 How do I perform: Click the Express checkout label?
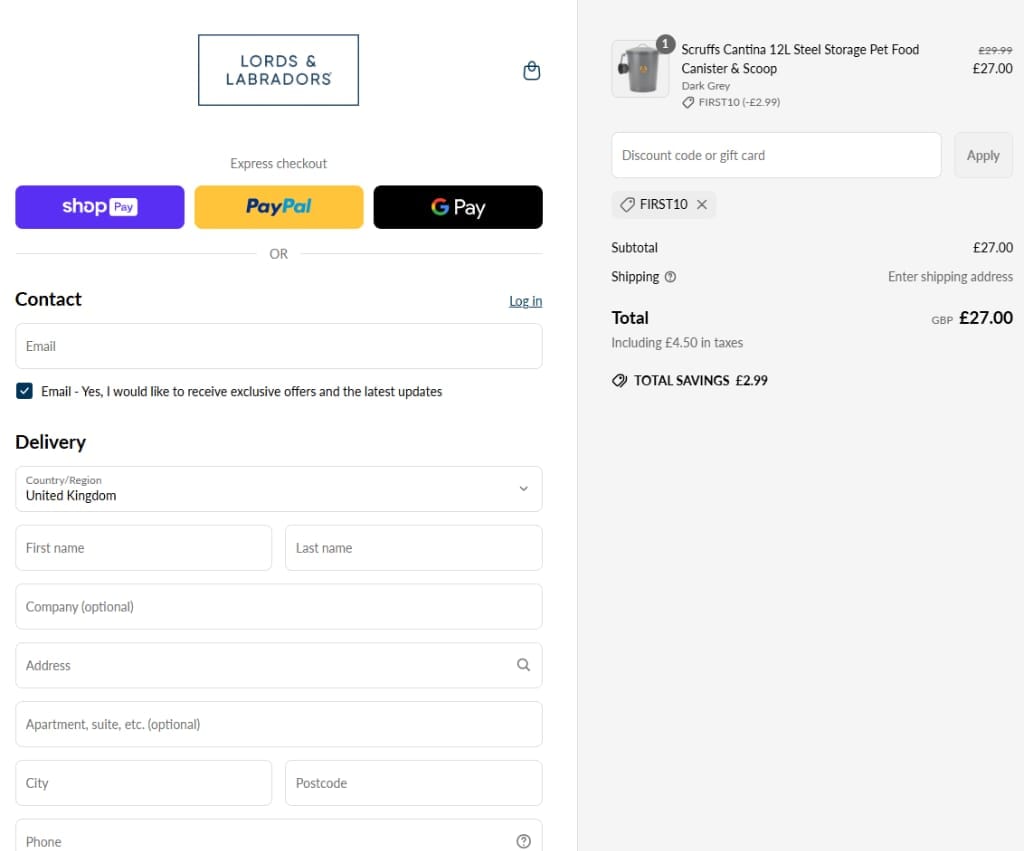[278, 164]
